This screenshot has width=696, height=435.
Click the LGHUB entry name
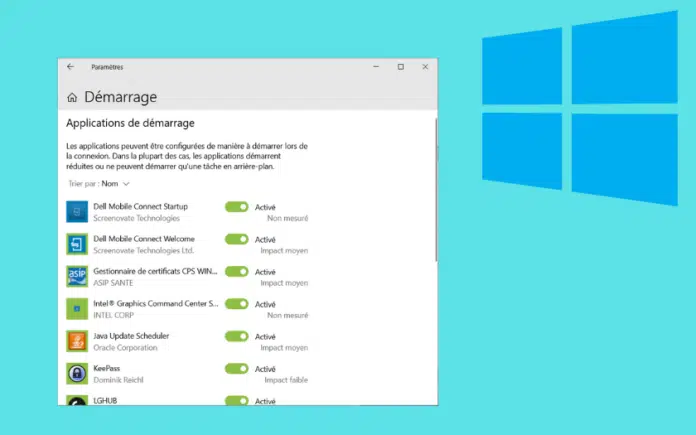tap(105, 400)
